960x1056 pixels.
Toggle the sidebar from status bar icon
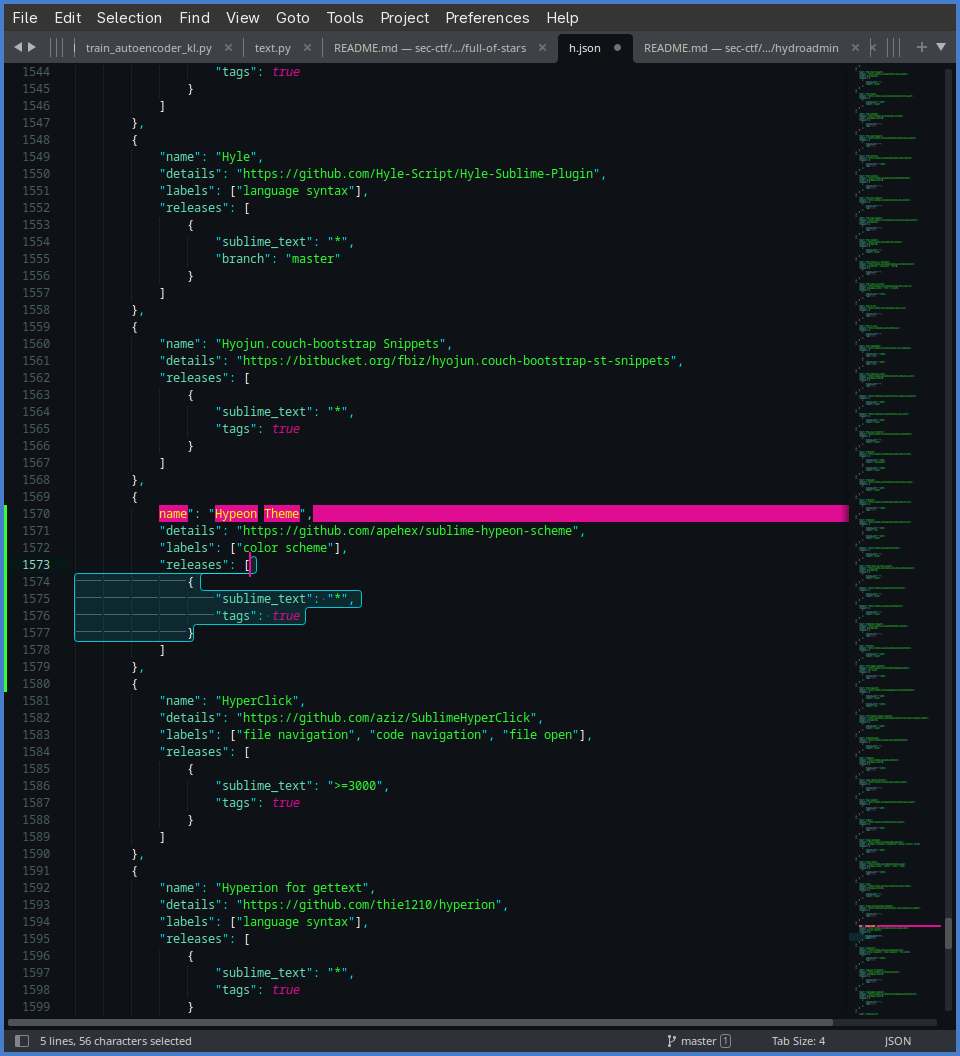[22, 1041]
